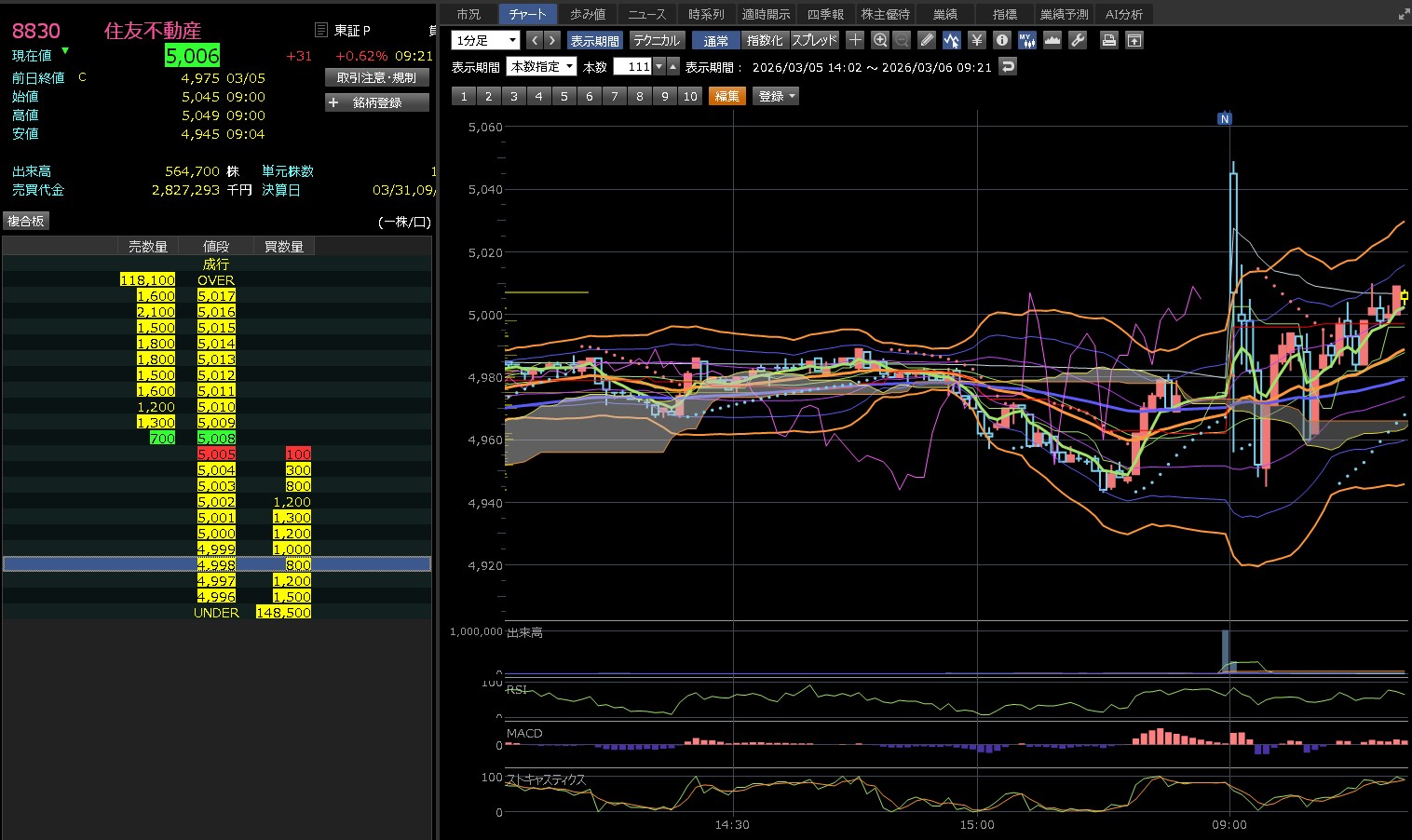This screenshot has width=1412, height=840.
Task: Toggle the 表示期間 display period button
Action: [x=594, y=41]
